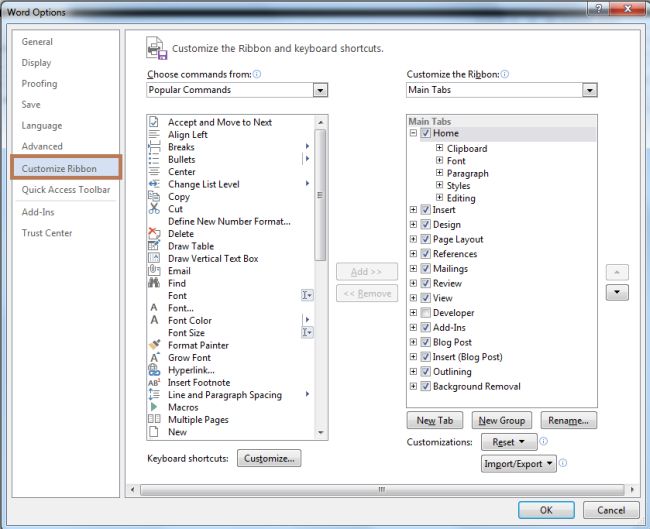
Task: Expand the Clipboard group
Action: 439,148
